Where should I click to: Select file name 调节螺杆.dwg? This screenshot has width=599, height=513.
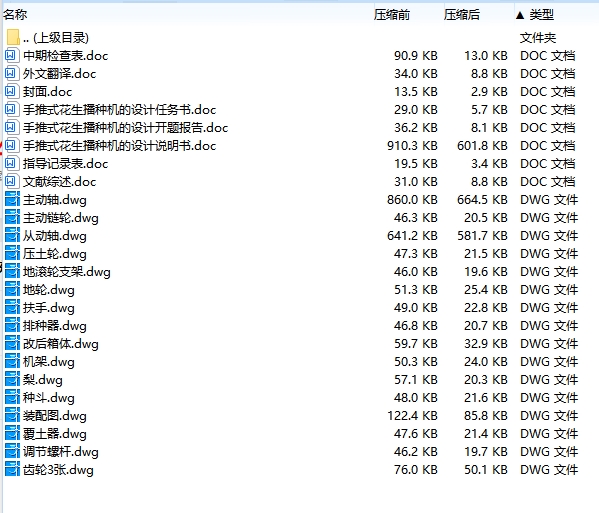click(x=61, y=452)
